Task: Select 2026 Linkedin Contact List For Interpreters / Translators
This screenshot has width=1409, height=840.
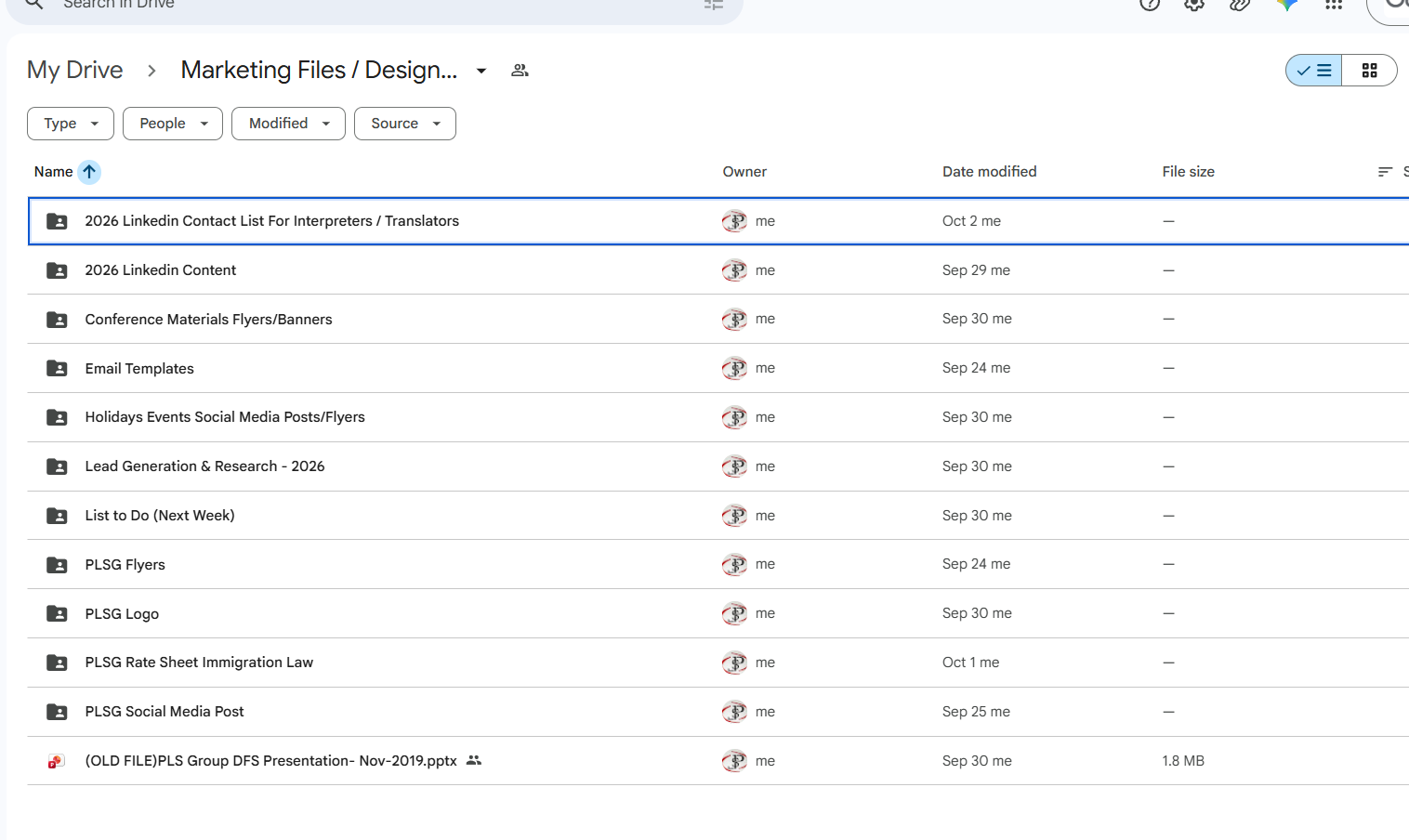Action: (x=271, y=221)
